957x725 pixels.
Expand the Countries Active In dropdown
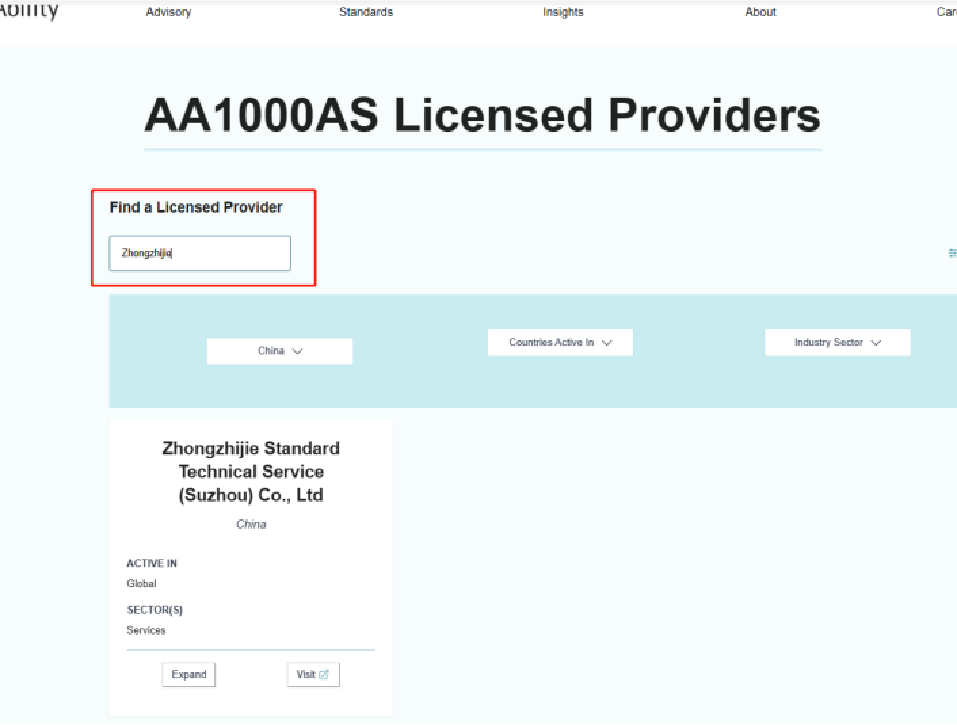560,343
